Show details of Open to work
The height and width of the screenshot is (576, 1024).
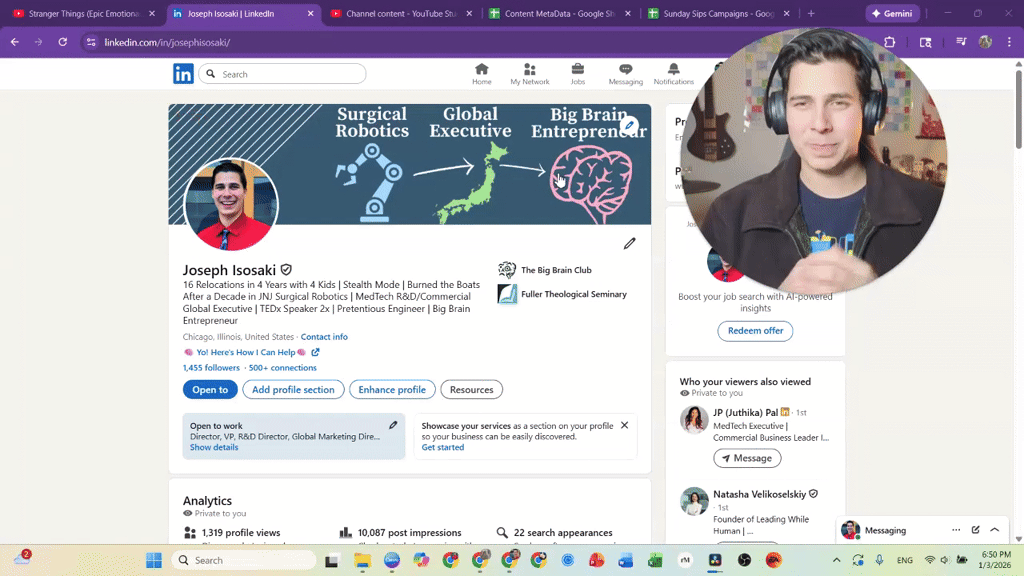point(214,447)
